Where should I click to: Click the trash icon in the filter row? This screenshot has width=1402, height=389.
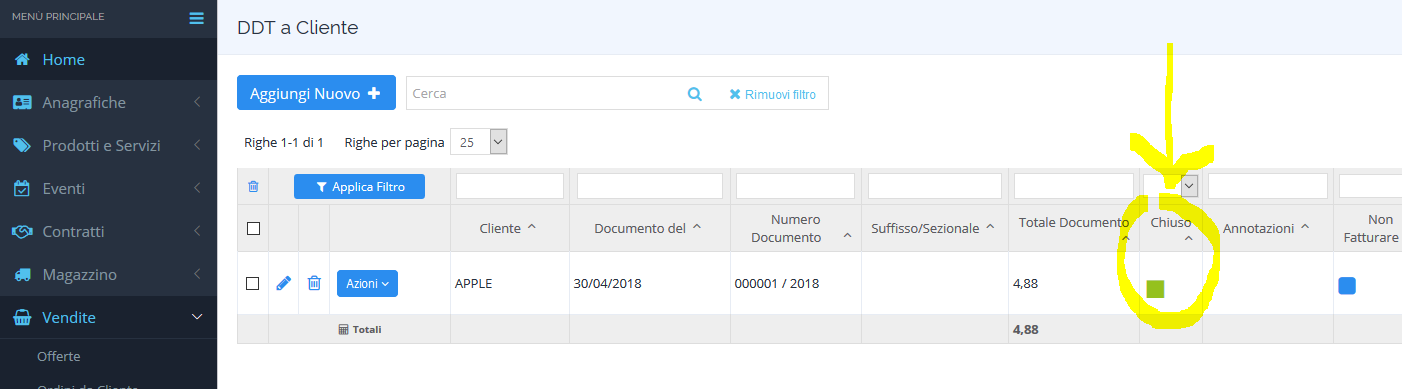[253, 186]
